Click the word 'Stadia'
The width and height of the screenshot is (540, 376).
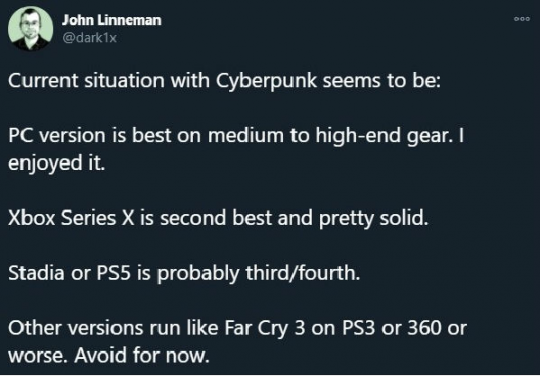[36, 273]
